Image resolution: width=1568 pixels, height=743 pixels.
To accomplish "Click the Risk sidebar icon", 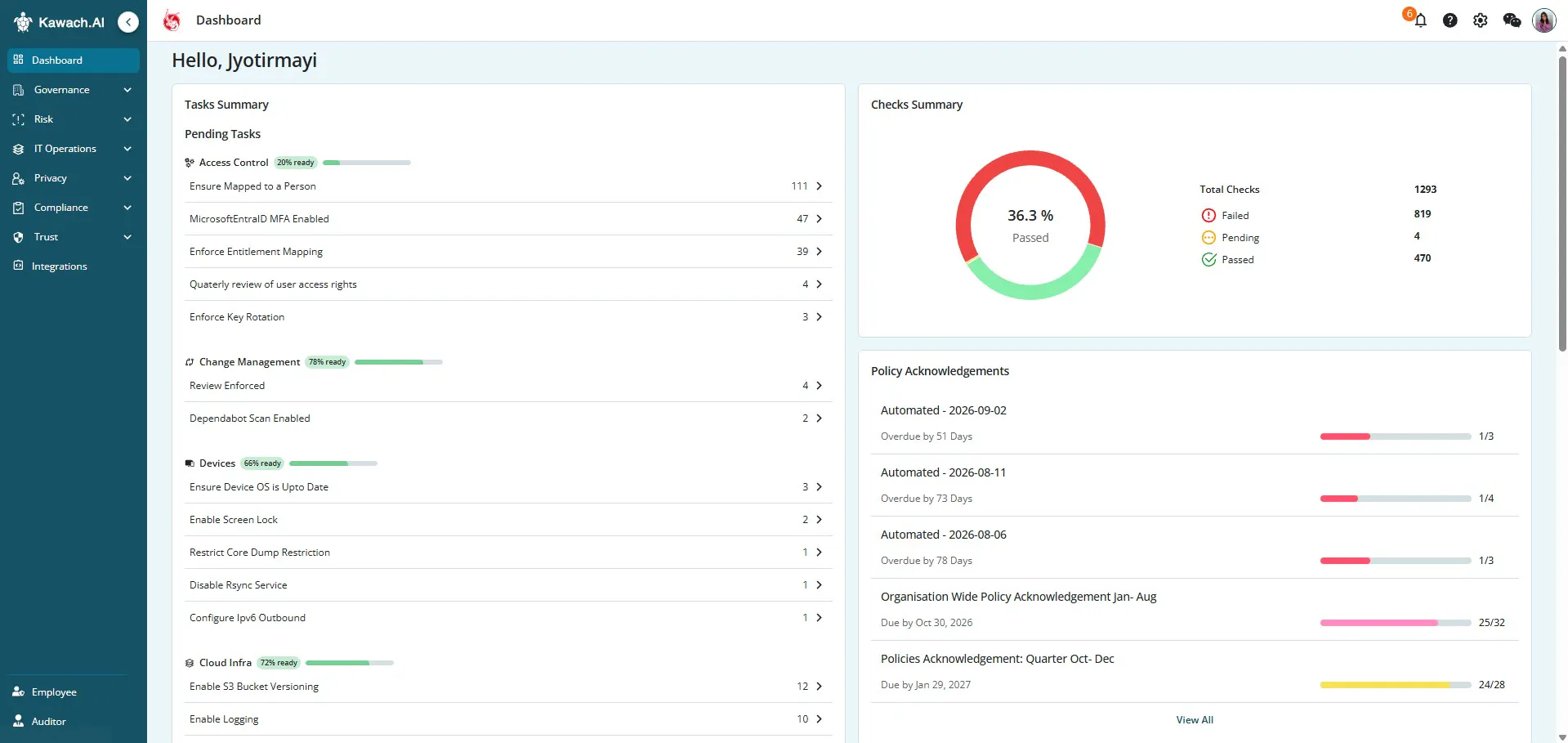I will [x=19, y=119].
